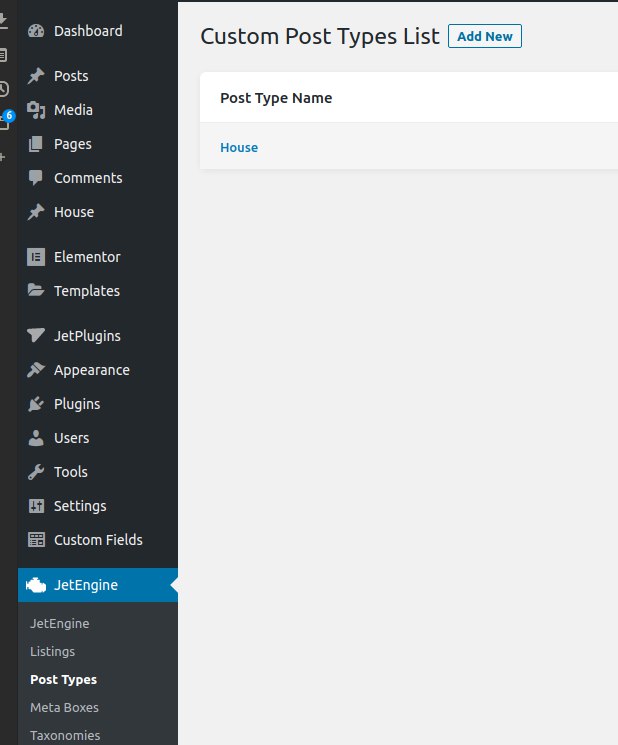Click the Templates folder icon
Image resolution: width=618 pixels, height=745 pixels.
click(36, 290)
